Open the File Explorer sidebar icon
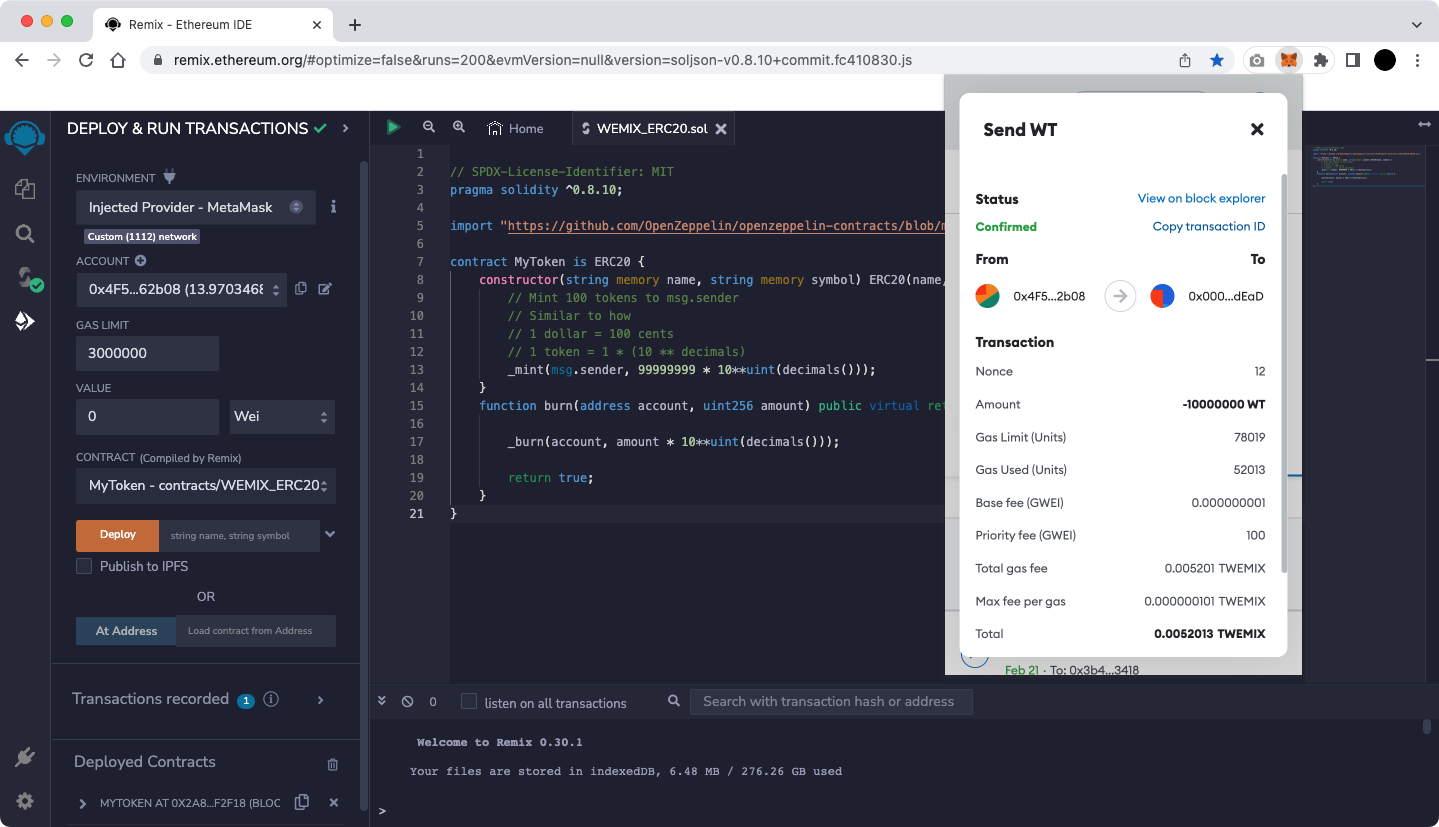 pos(25,189)
